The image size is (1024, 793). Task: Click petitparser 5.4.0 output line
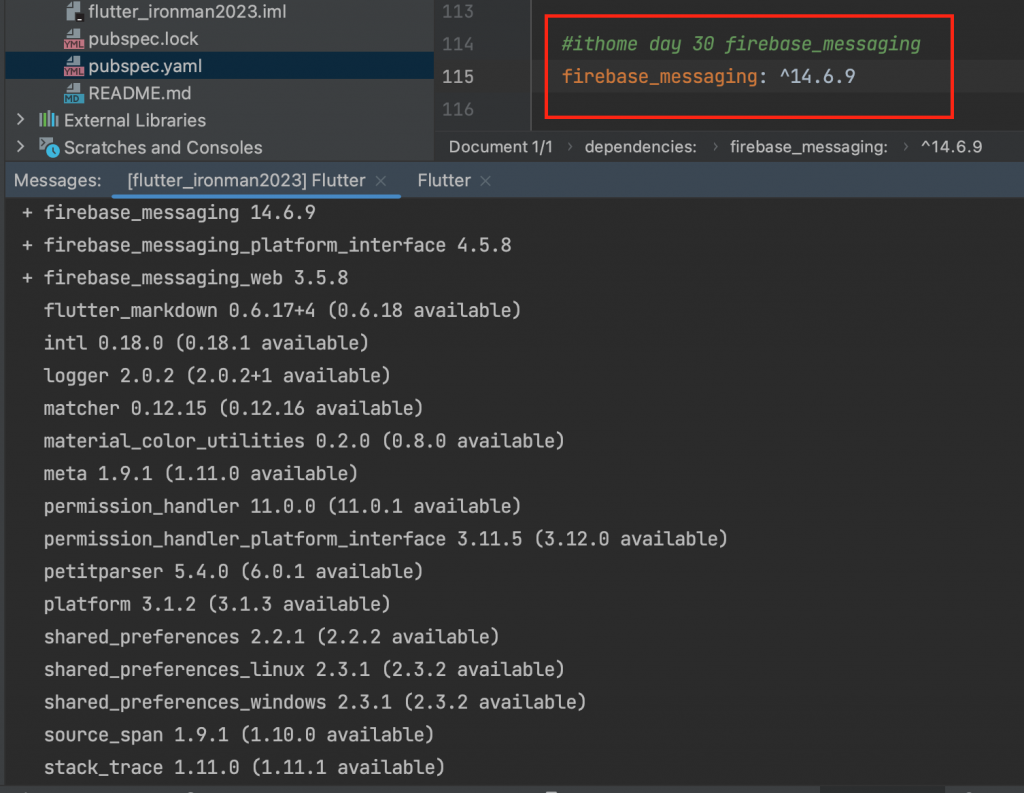point(233,572)
